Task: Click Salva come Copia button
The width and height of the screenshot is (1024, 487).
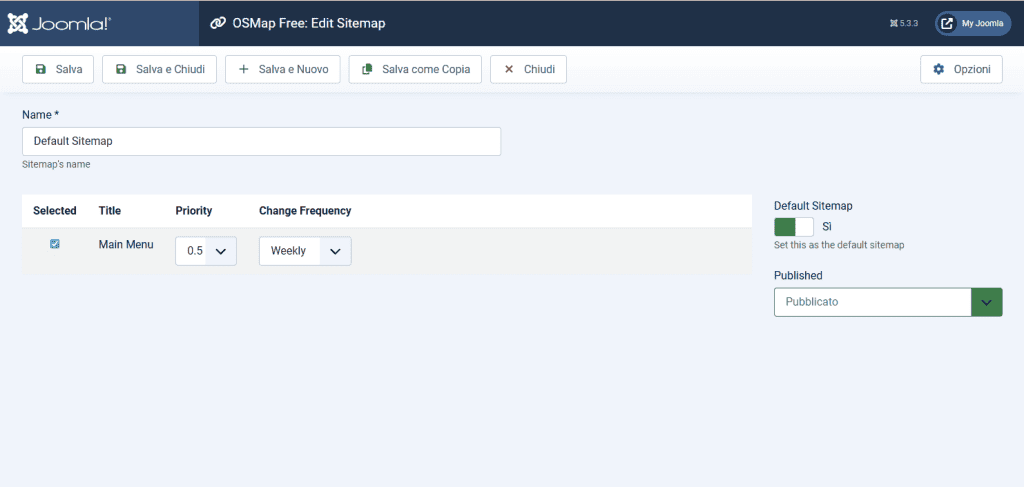Action: click(415, 69)
